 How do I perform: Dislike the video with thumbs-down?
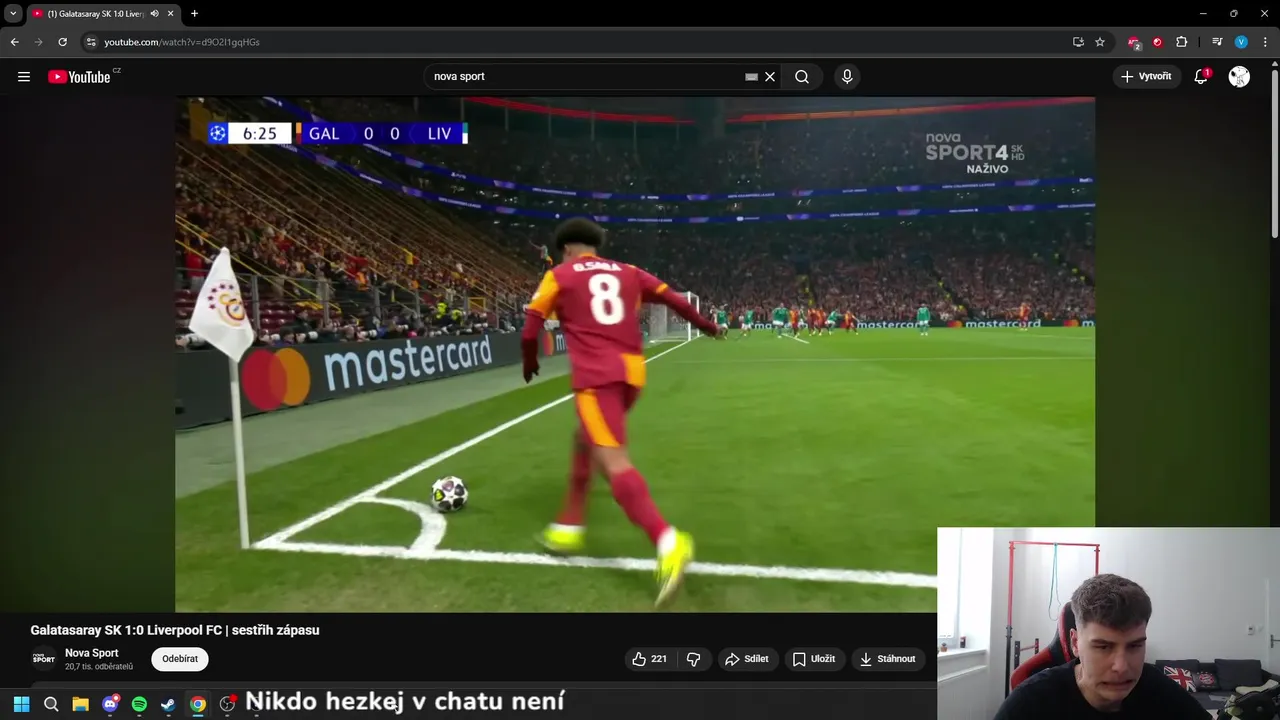point(693,659)
